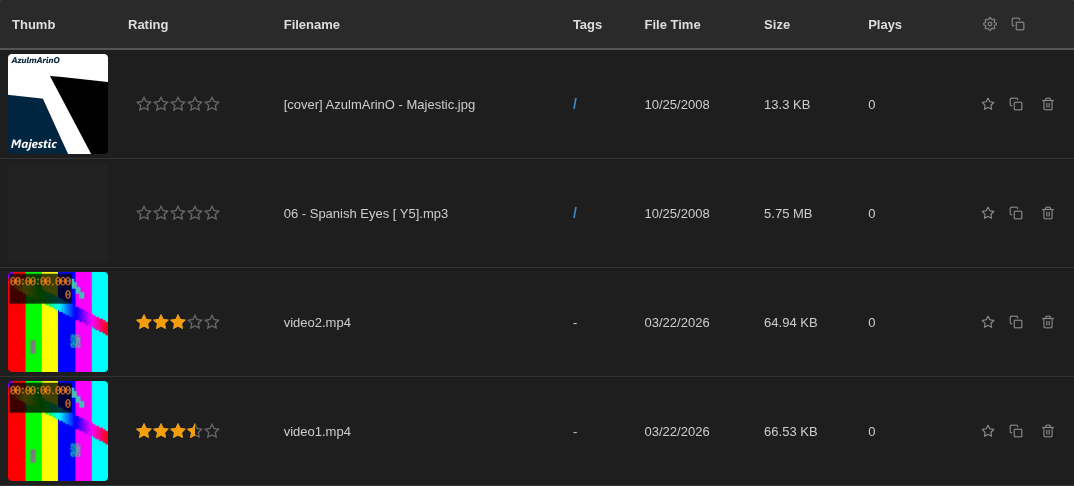Screen dimensions: 1074x486
Task: Sort by the Size column header
Action: tap(777, 24)
